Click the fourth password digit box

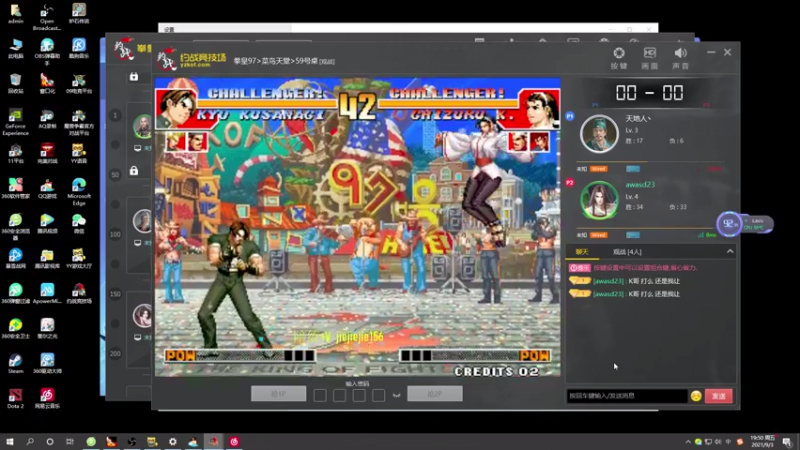pos(379,395)
